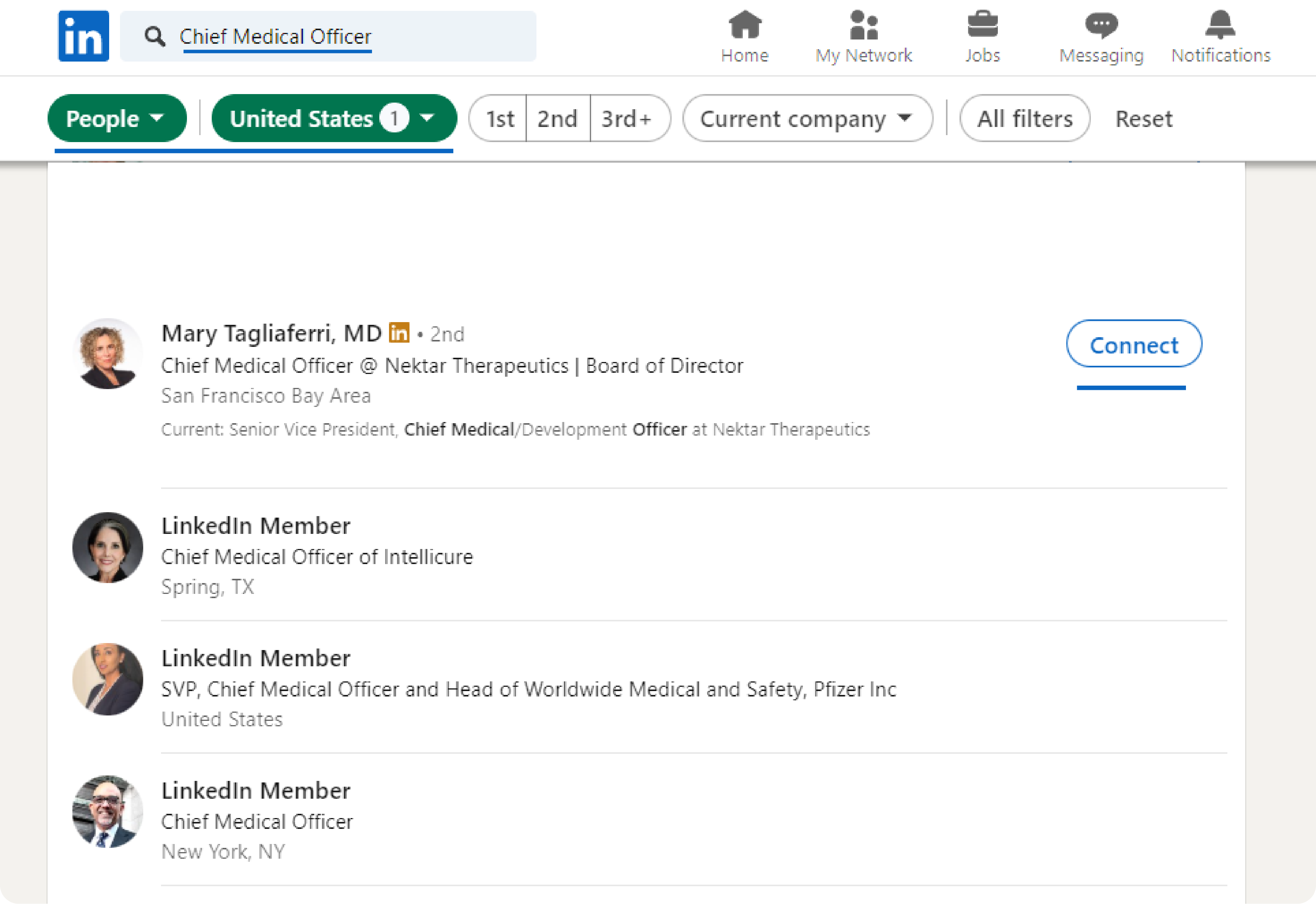The width and height of the screenshot is (1316, 904).
Task: Click the New York, NY location text
Action: click(x=223, y=852)
